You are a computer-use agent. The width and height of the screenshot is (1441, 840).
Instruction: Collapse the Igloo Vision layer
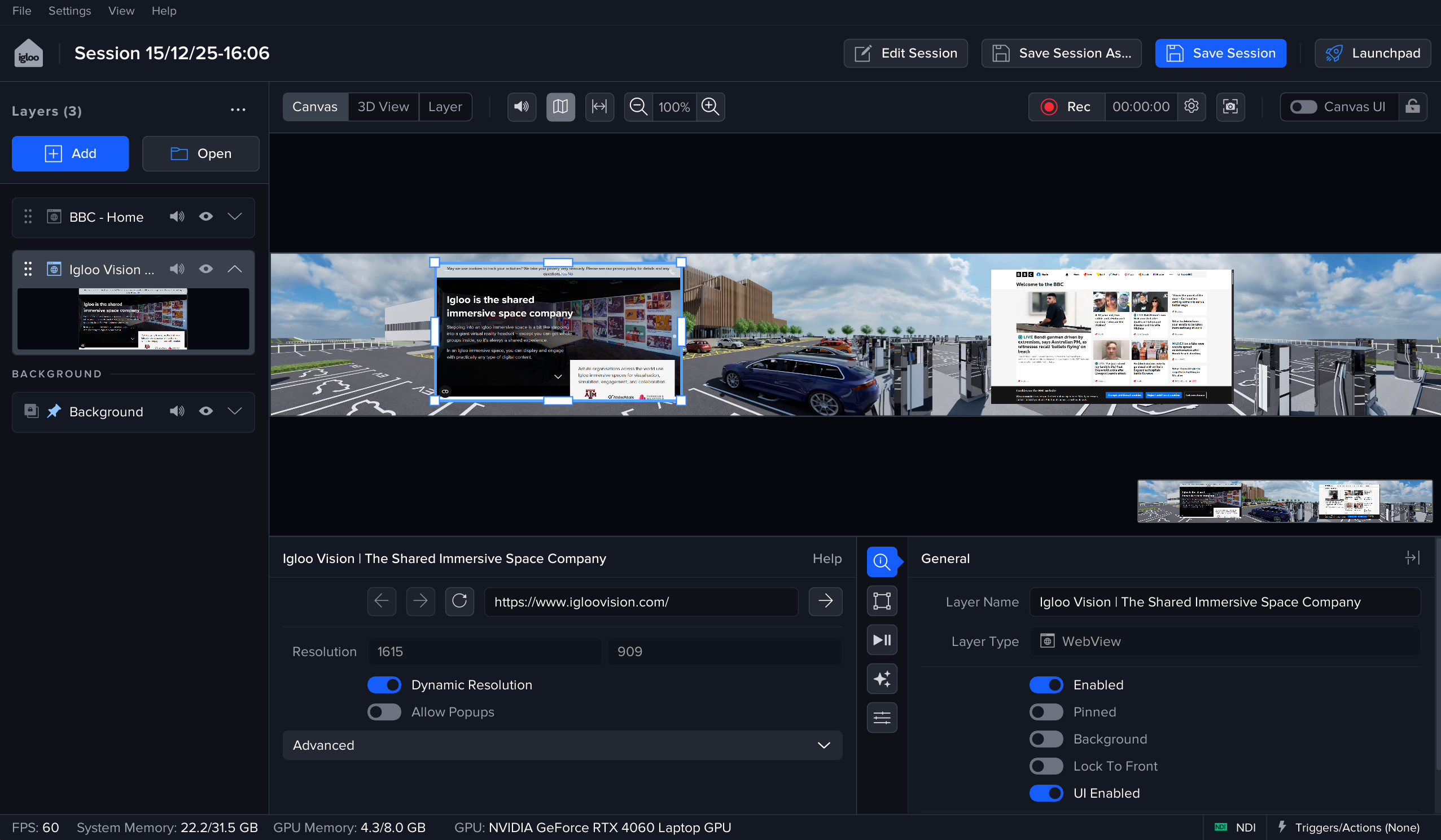[x=235, y=269]
